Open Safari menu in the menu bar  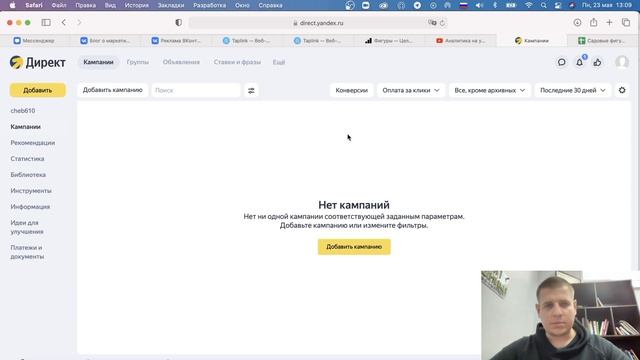pyautogui.click(x=34, y=5)
